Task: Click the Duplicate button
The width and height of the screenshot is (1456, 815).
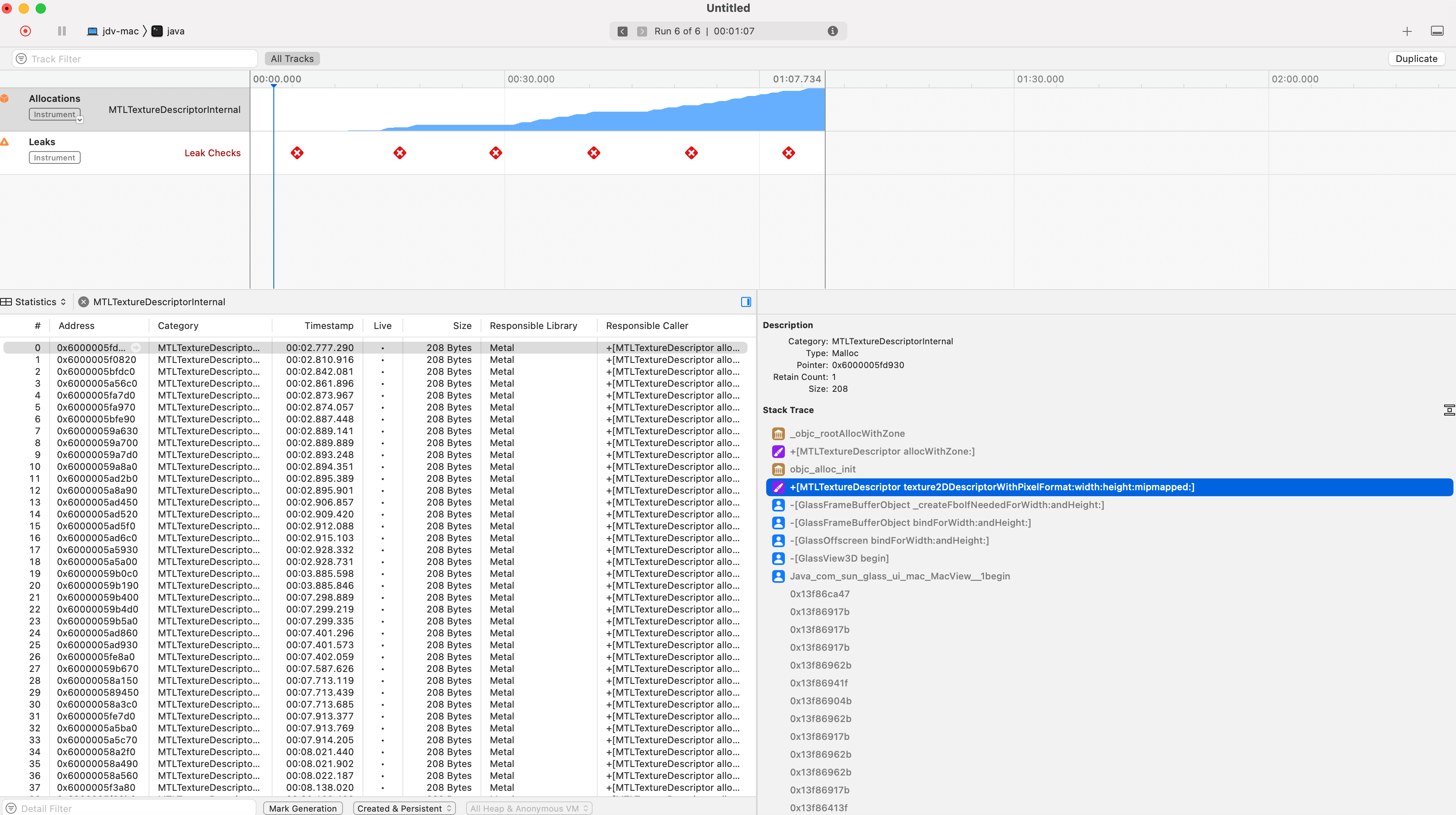Action: 1416,59
